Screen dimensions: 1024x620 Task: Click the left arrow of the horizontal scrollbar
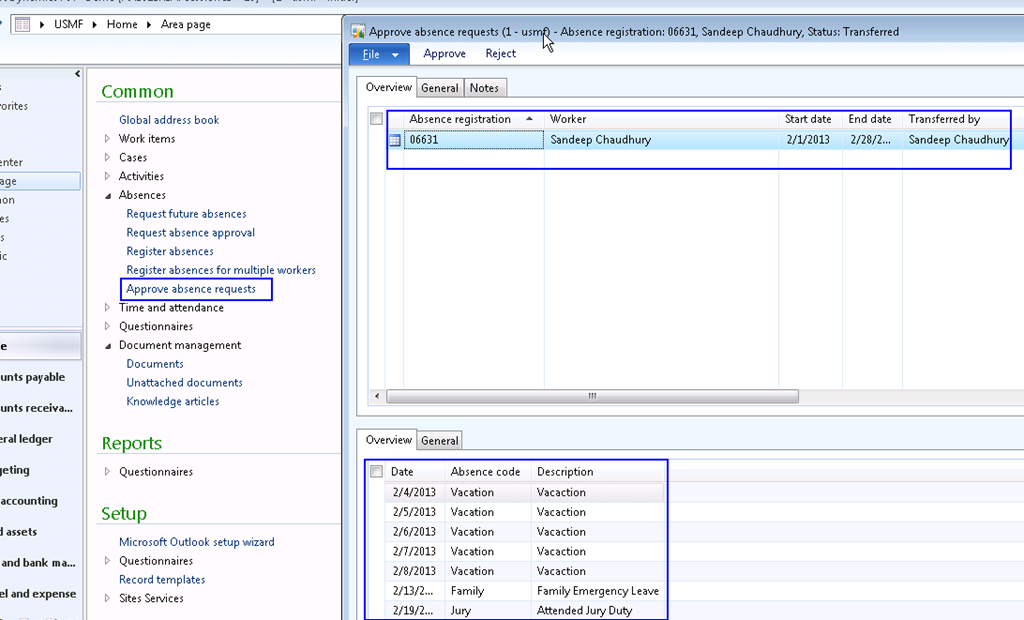(x=377, y=396)
